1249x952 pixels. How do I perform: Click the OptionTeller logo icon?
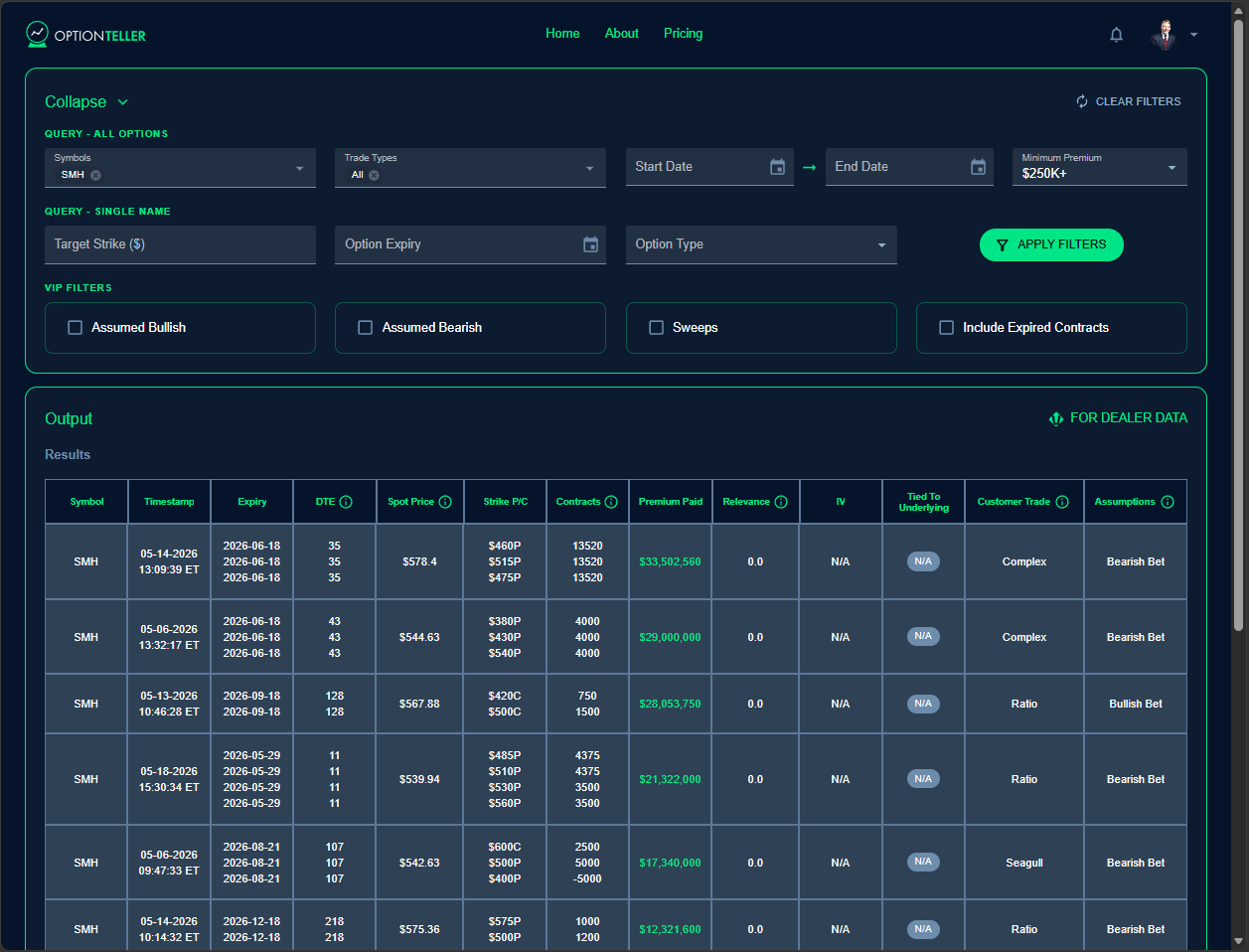[37, 34]
